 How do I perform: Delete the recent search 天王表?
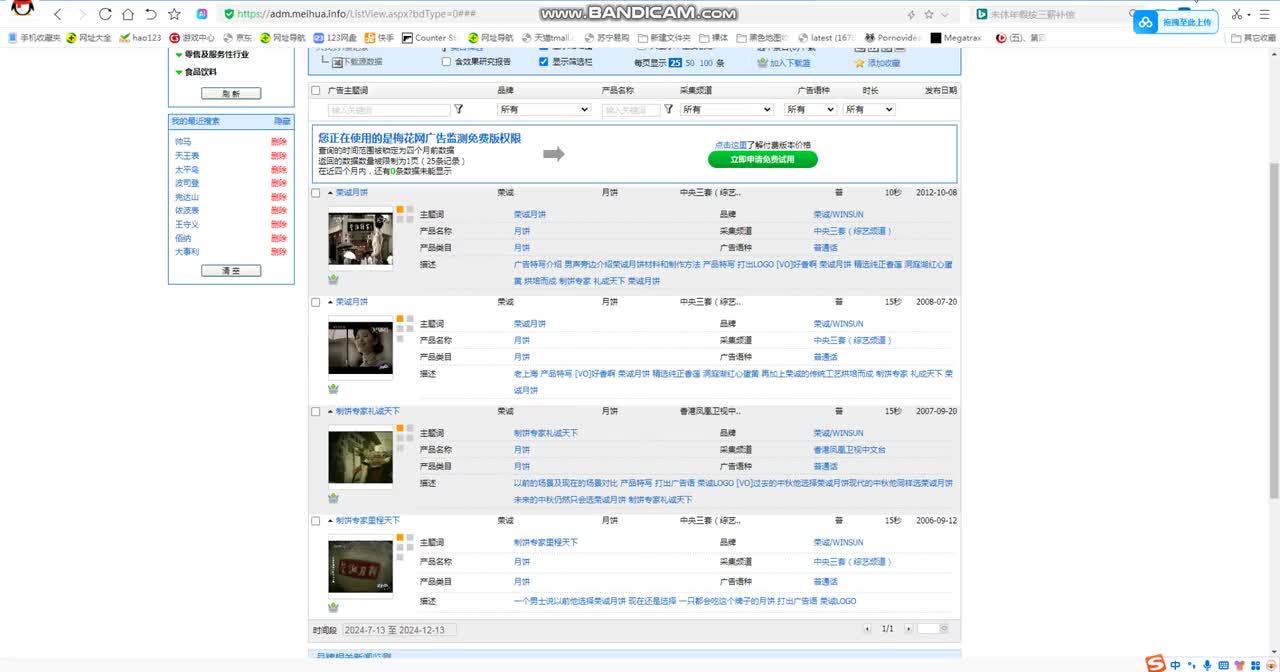278,156
